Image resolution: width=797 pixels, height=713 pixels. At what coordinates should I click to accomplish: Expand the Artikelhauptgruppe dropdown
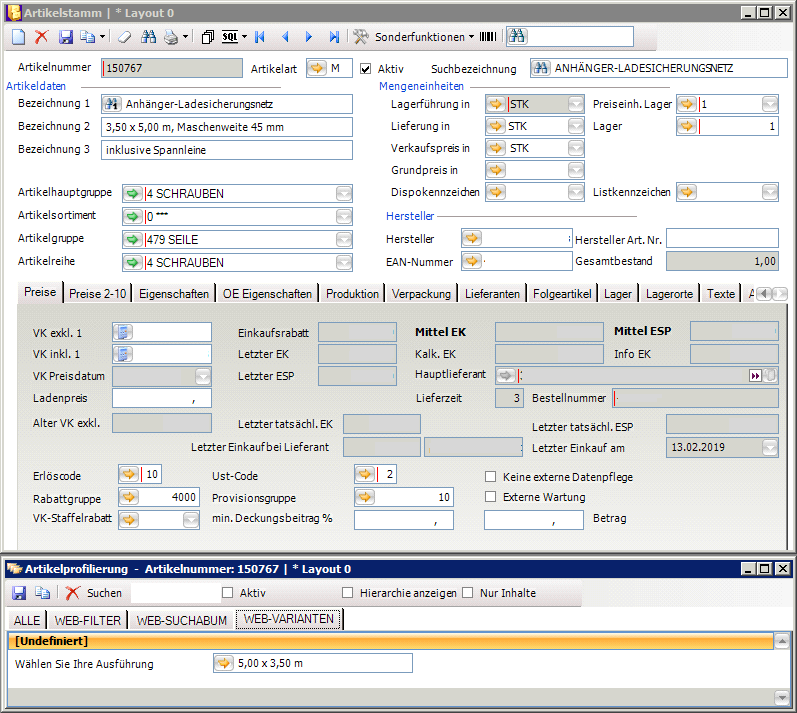tap(343, 193)
